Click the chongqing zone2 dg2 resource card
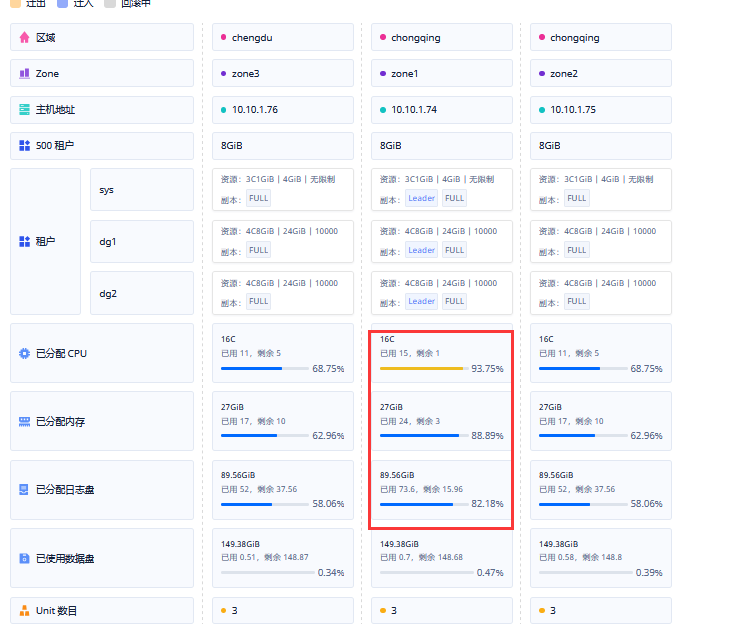 click(x=600, y=293)
